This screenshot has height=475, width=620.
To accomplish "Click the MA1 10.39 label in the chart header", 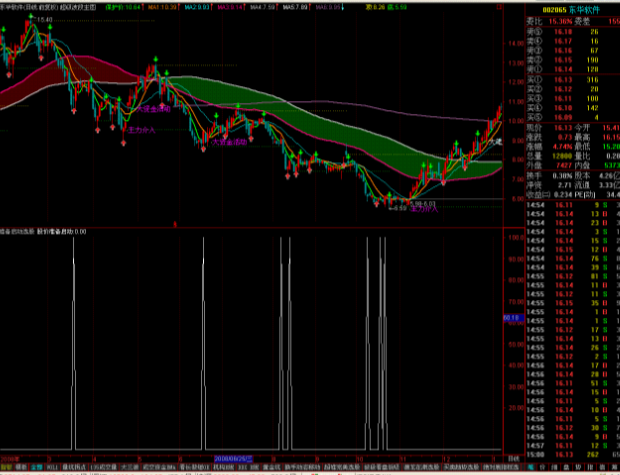I will (163, 7).
